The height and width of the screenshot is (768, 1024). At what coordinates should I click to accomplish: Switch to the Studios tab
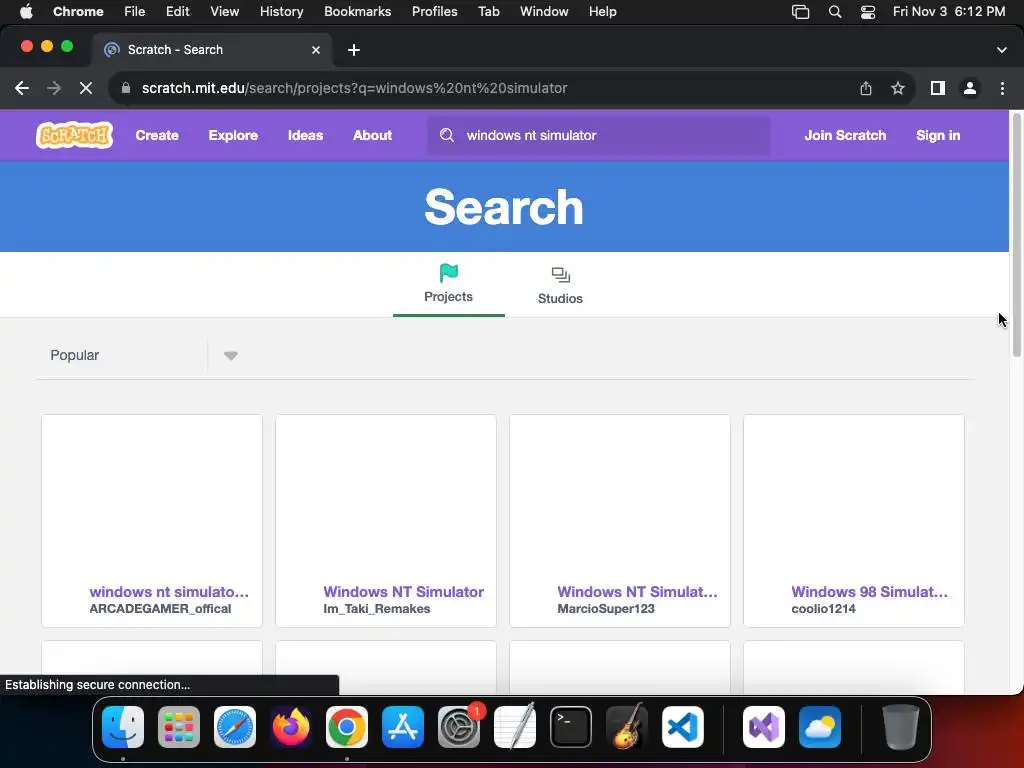point(560,285)
